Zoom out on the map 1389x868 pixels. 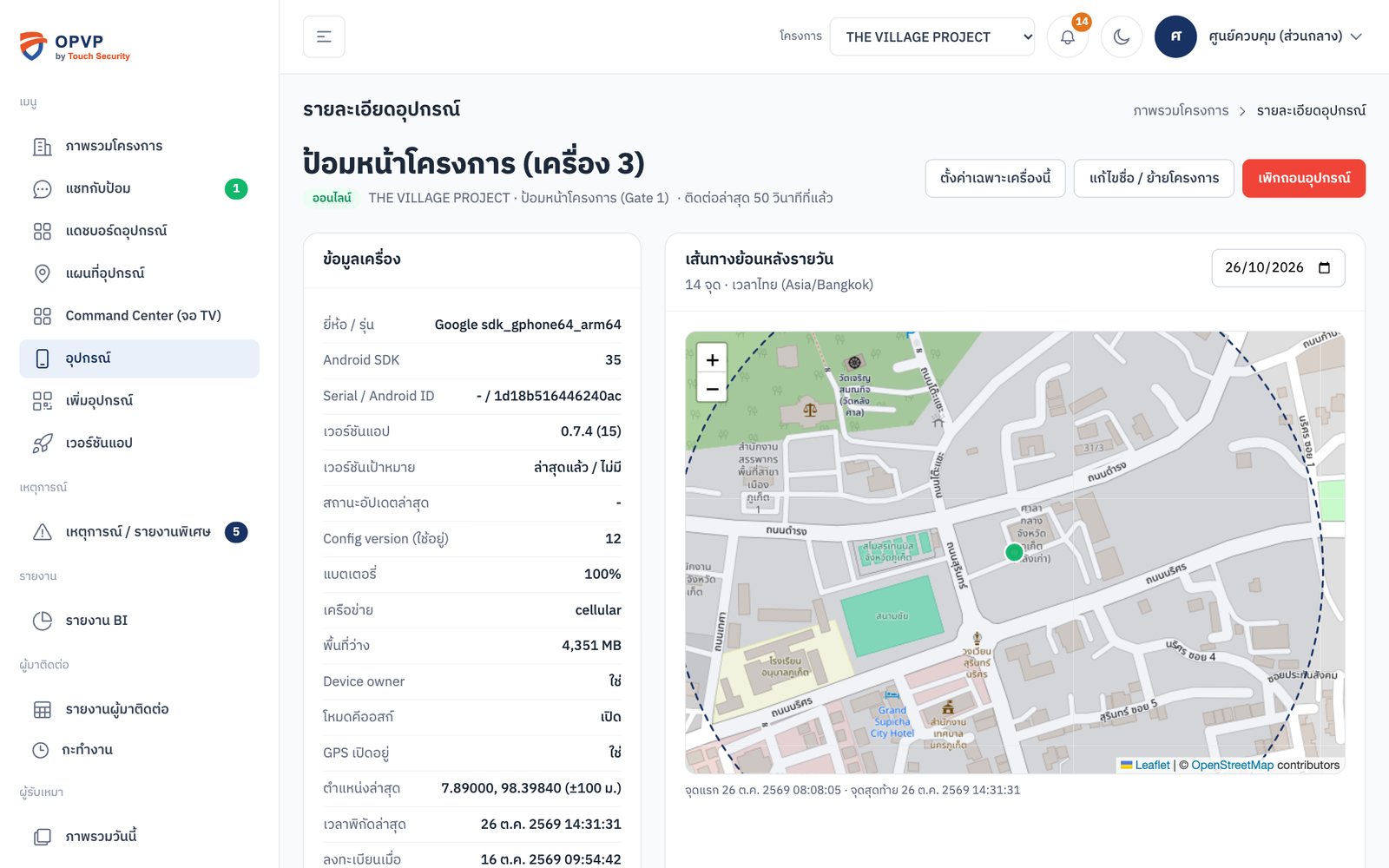tap(712, 388)
